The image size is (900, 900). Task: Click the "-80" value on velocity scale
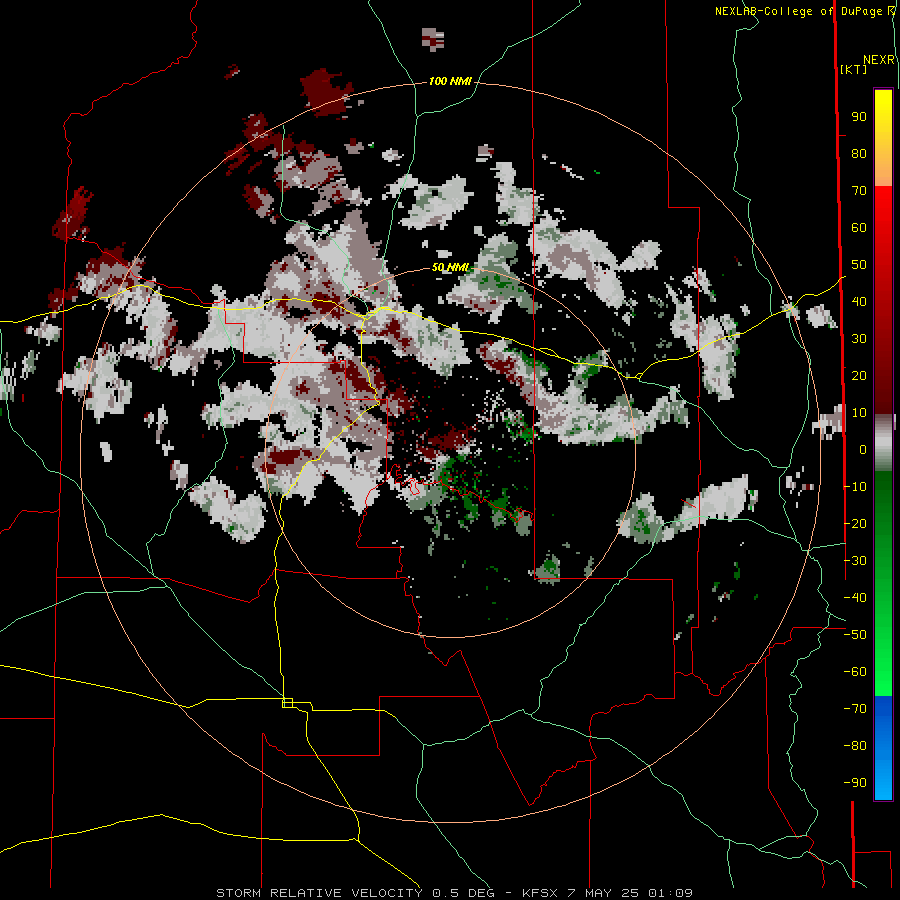[855, 746]
